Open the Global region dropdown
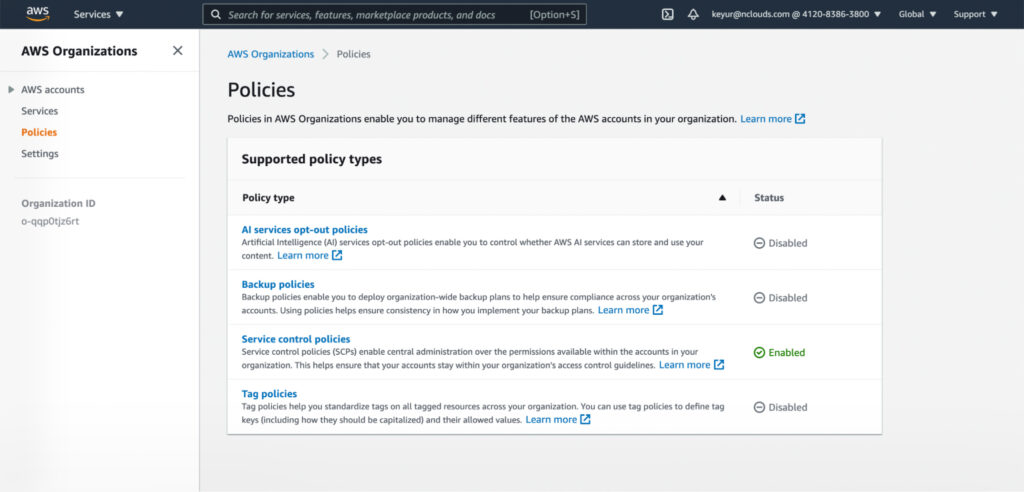Image resolution: width=1024 pixels, height=492 pixels. coord(918,14)
